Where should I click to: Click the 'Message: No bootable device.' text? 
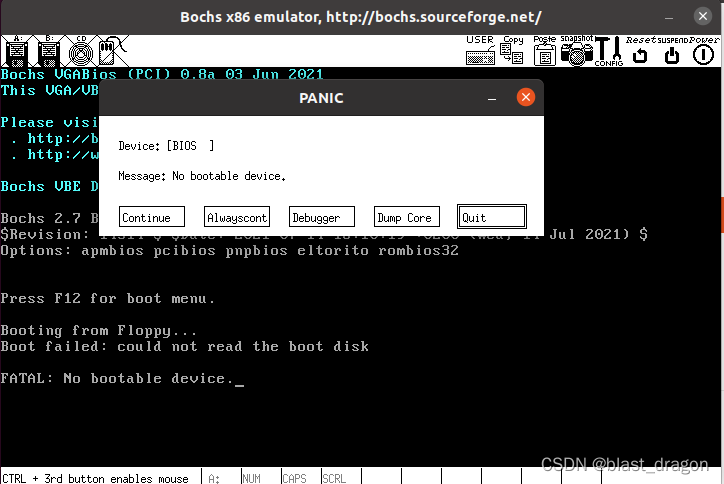(202, 176)
